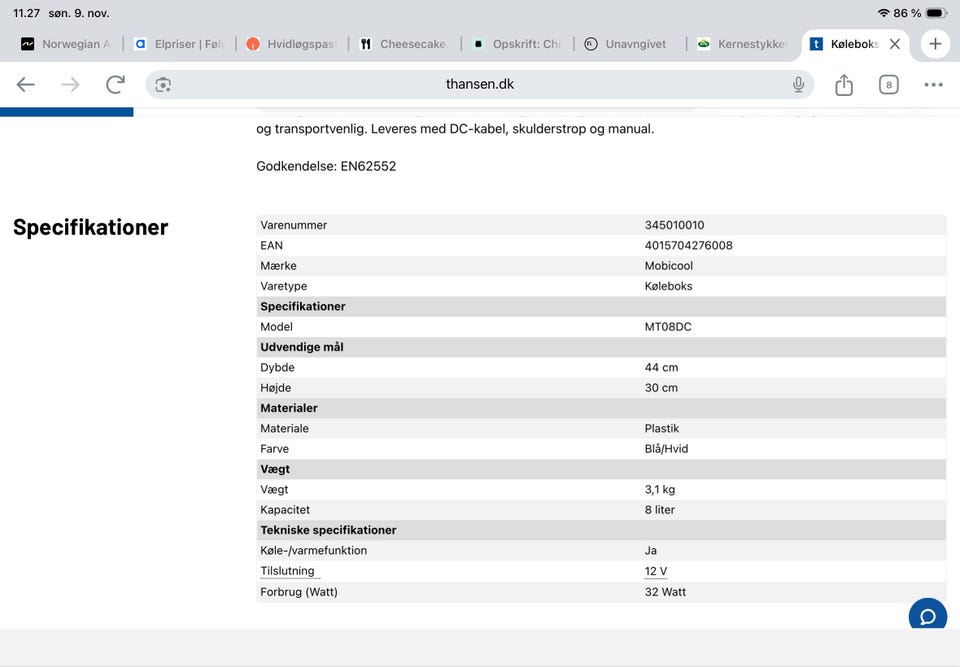Click the 12 V underlined value
The width and height of the screenshot is (960, 667).
click(655, 571)
